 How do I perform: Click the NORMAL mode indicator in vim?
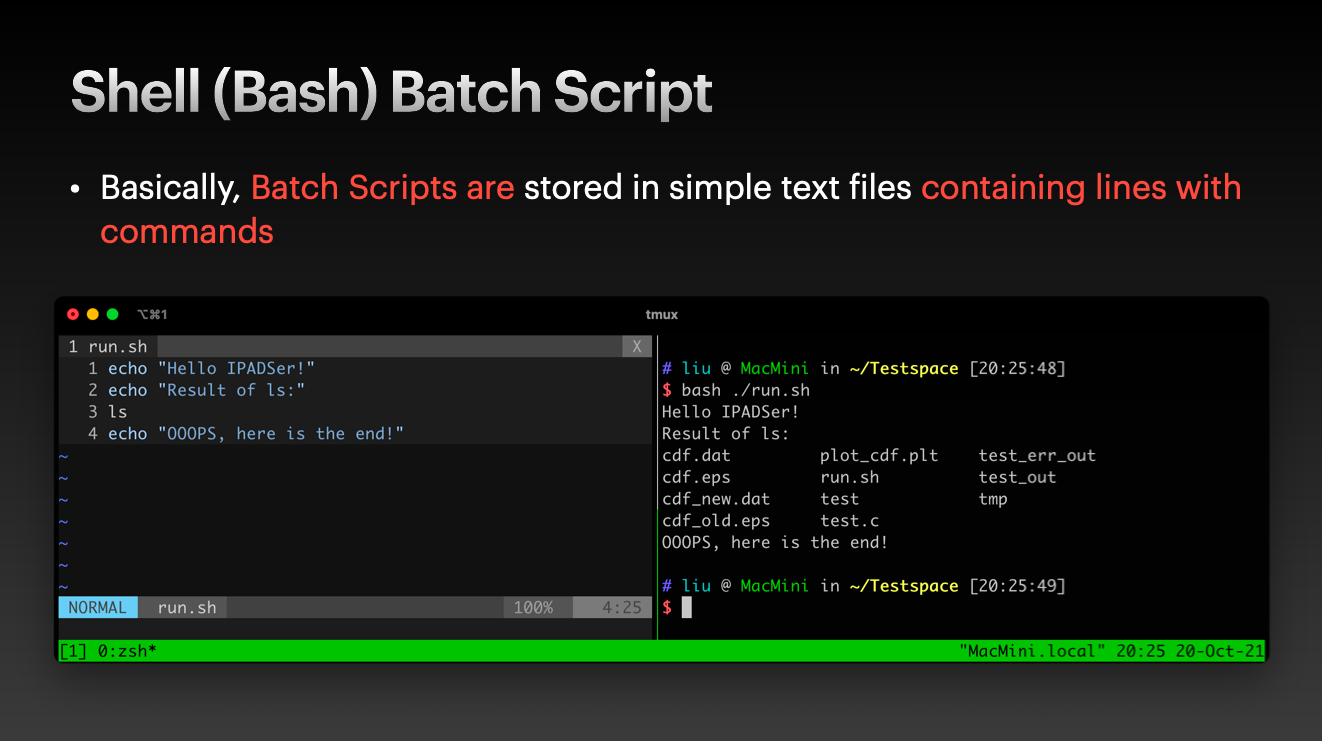pyautogui.click(x=98, y=607)
